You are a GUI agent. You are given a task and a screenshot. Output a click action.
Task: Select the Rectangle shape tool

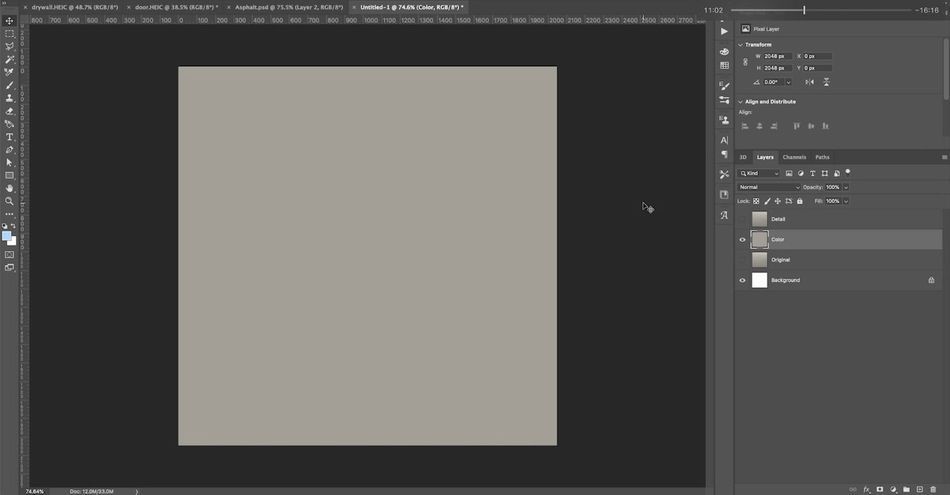pos(9,176)
